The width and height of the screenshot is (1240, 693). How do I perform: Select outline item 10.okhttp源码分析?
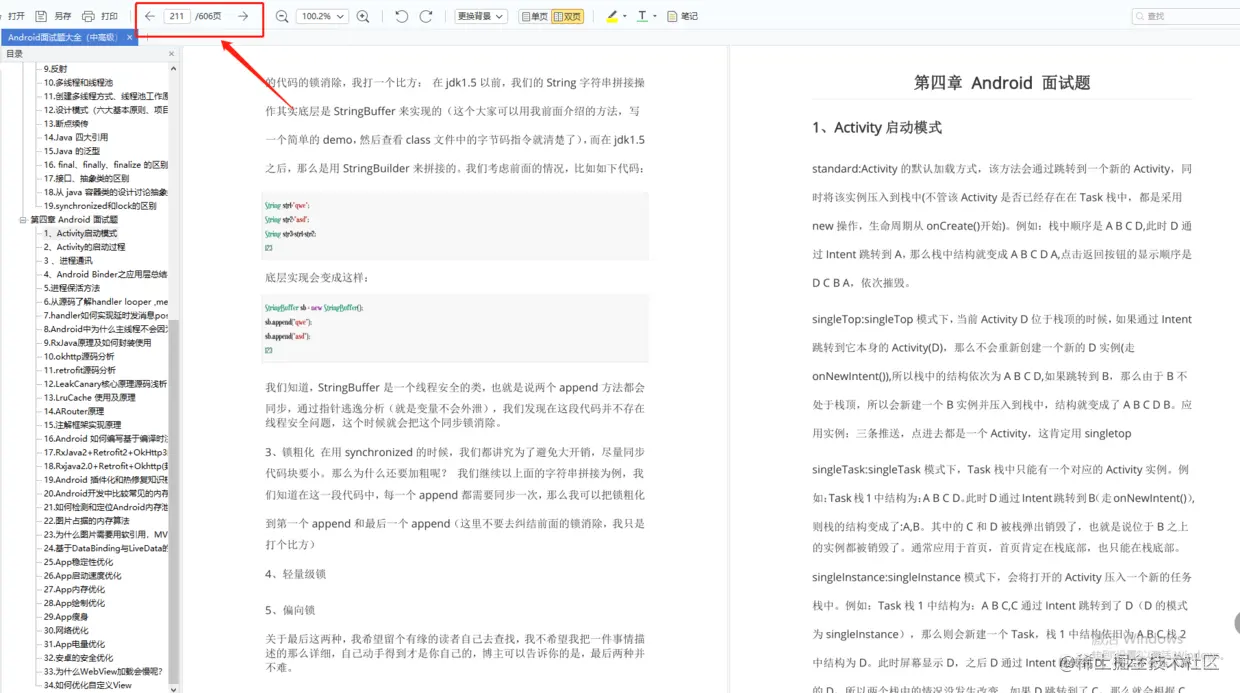click(x=79, y=356)
